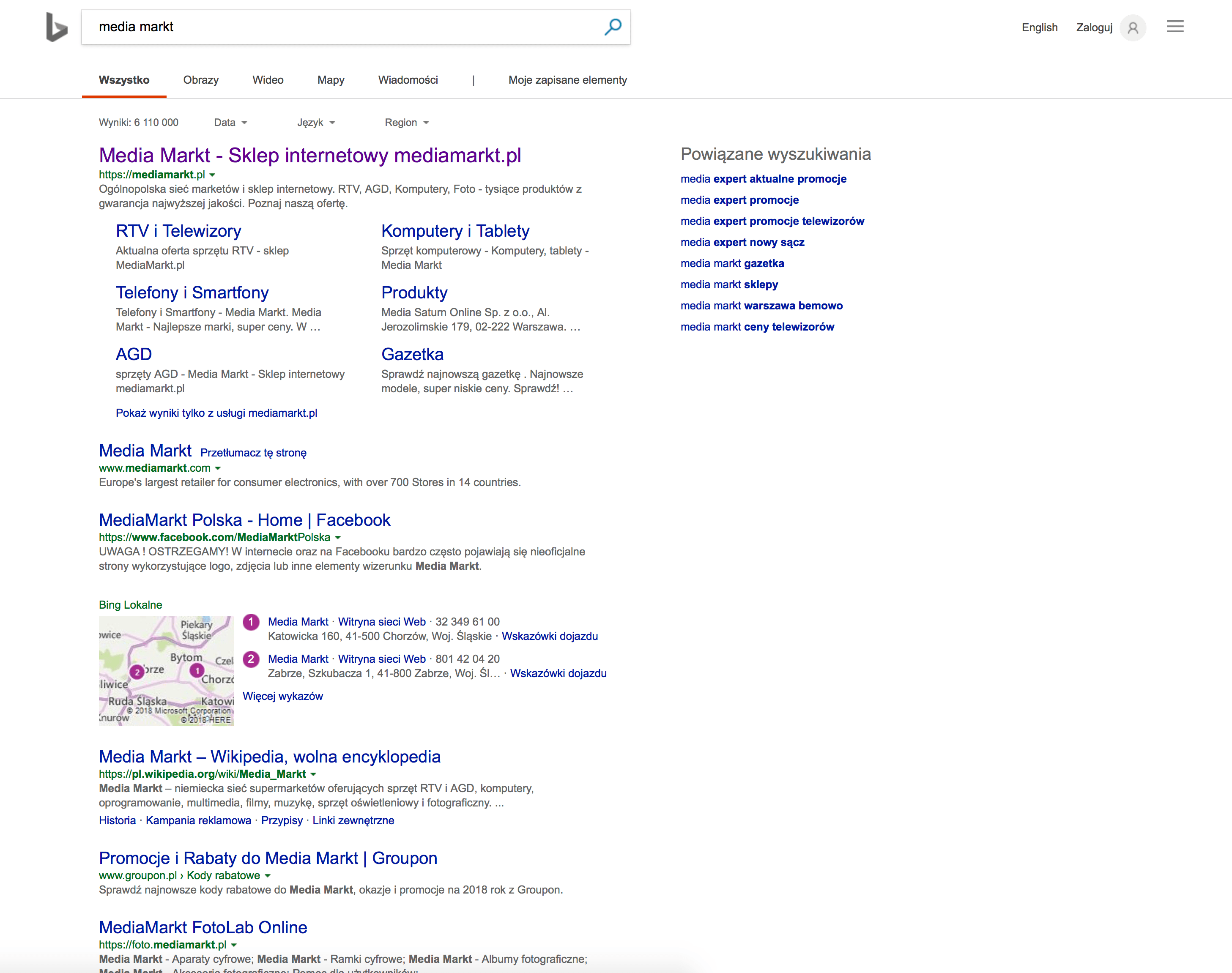Open the user profile avatar icon
Screen dimensions: 1232x973
[1132, 27]
